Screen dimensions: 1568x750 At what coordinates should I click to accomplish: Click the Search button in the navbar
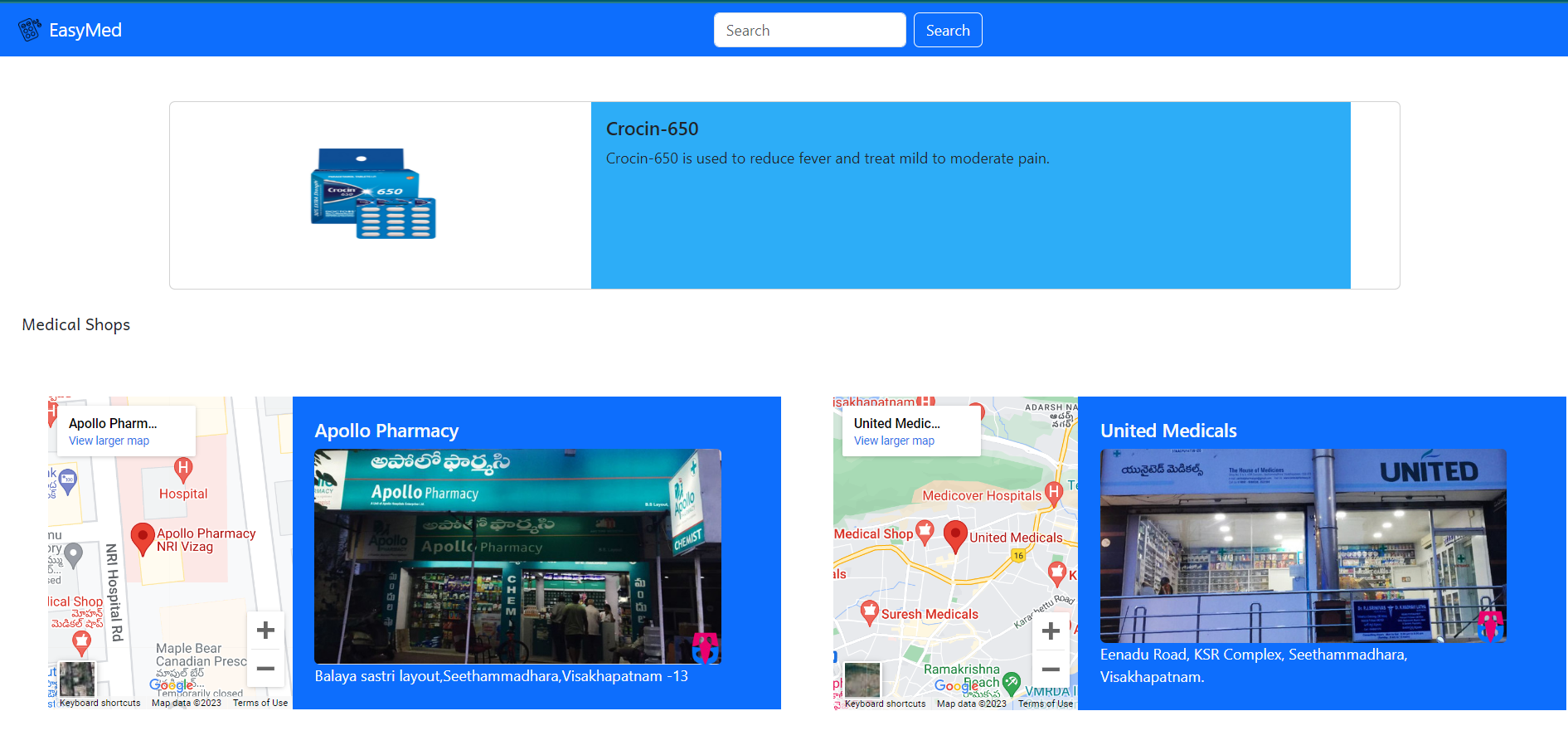948,30
